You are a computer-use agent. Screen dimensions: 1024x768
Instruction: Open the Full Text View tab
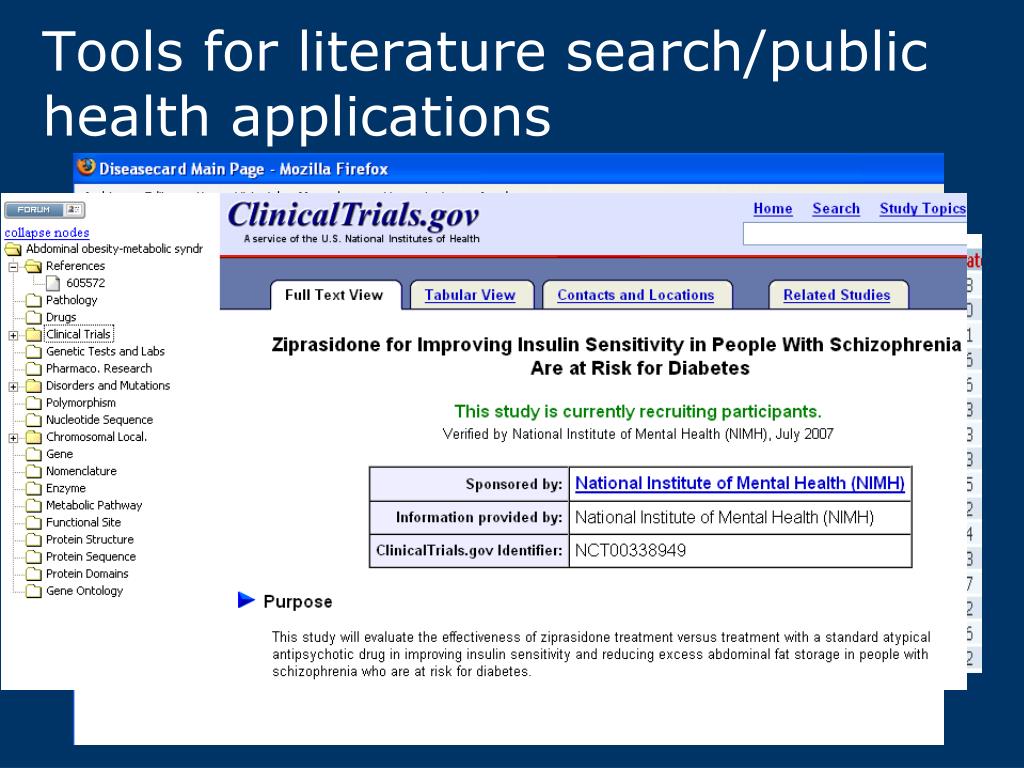[336, 295]
